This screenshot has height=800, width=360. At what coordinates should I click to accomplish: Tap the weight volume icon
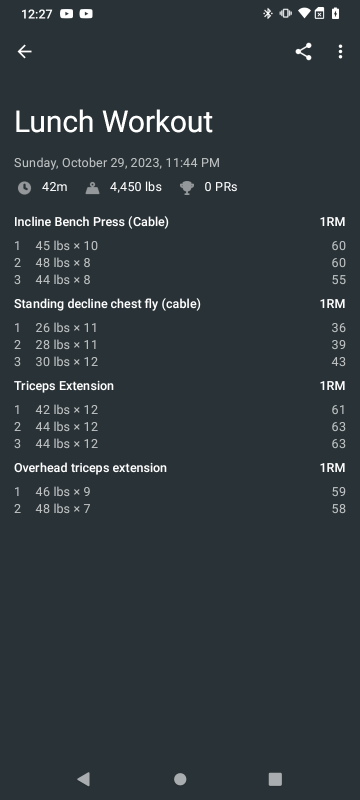tap(93, 188)
